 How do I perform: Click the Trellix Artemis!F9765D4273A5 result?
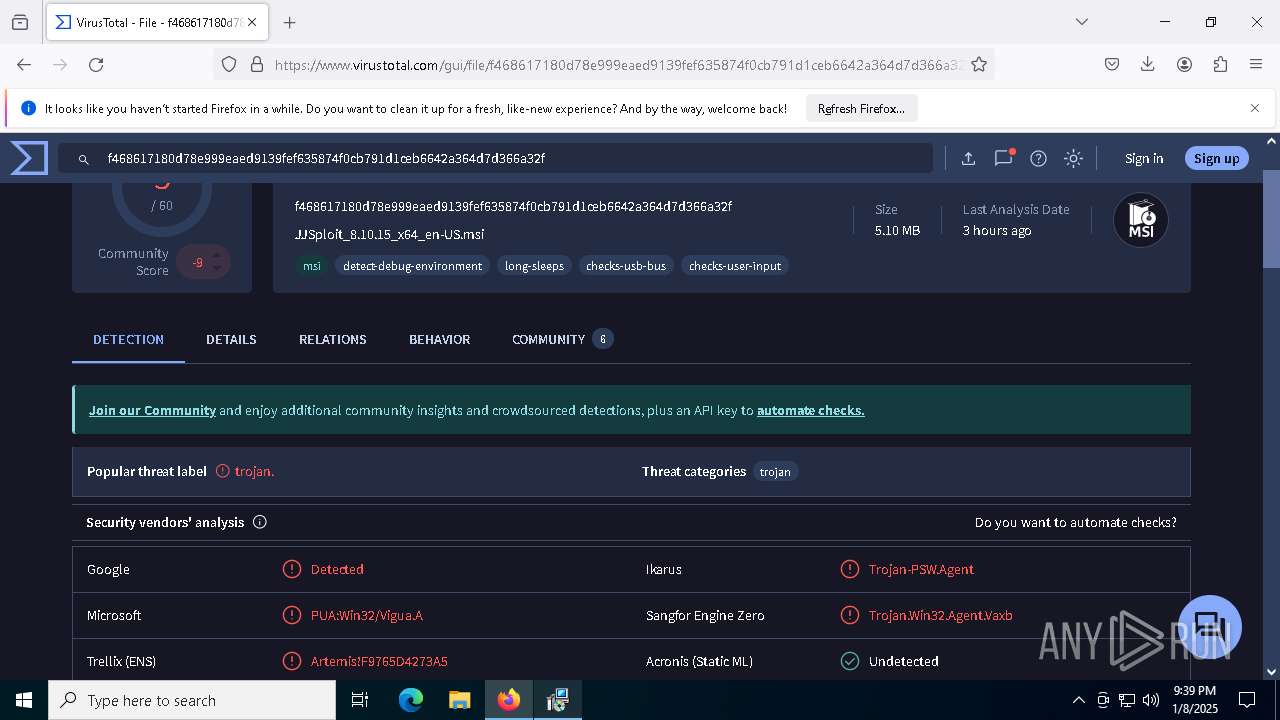379,661
